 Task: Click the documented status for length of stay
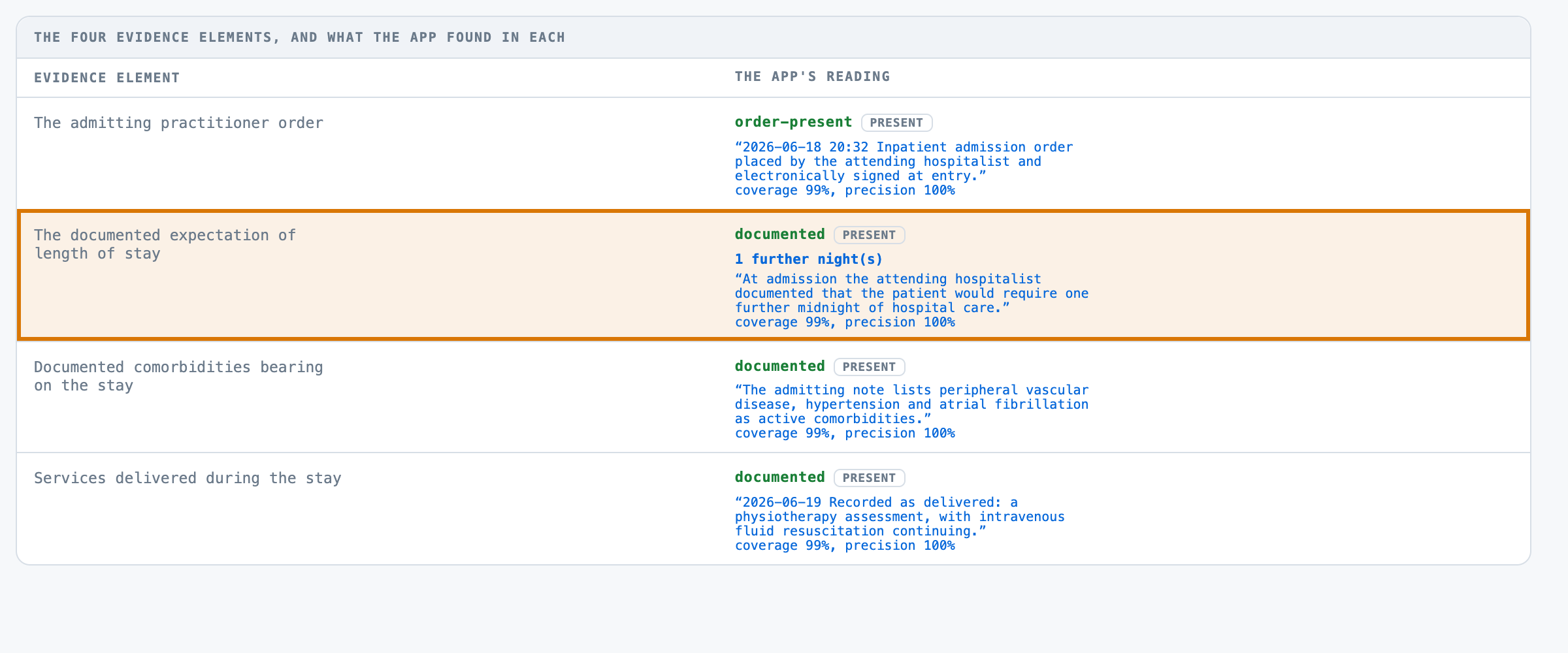click(780, 234)
